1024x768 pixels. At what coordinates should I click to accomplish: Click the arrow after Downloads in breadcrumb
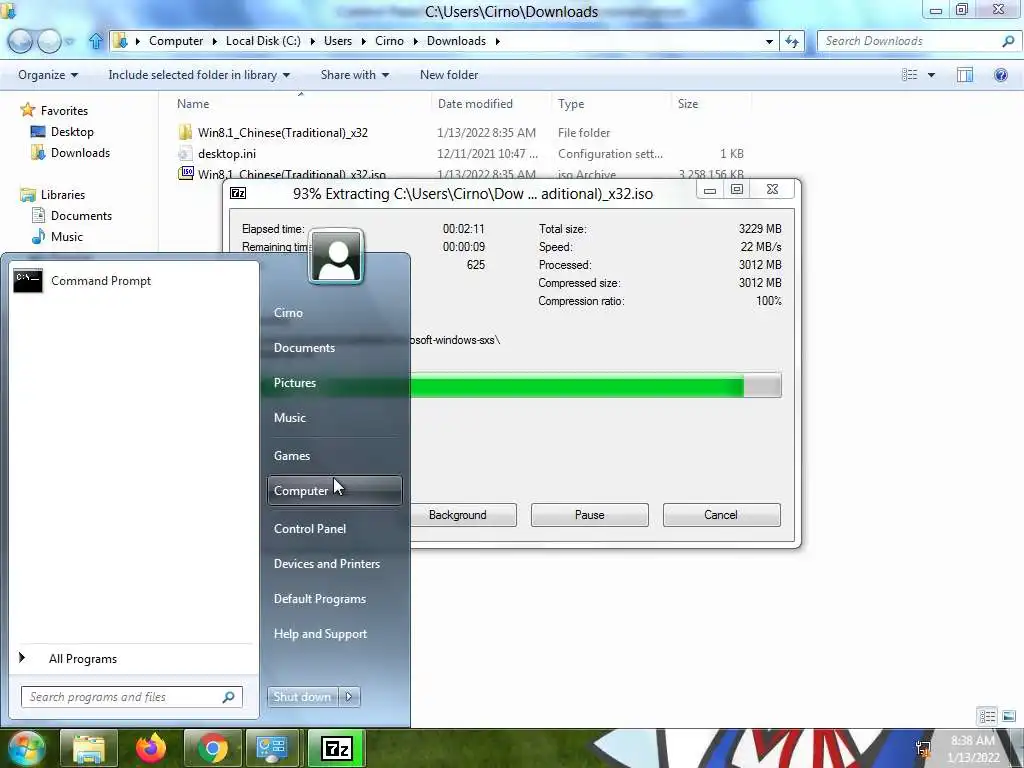tap(498, 41)
